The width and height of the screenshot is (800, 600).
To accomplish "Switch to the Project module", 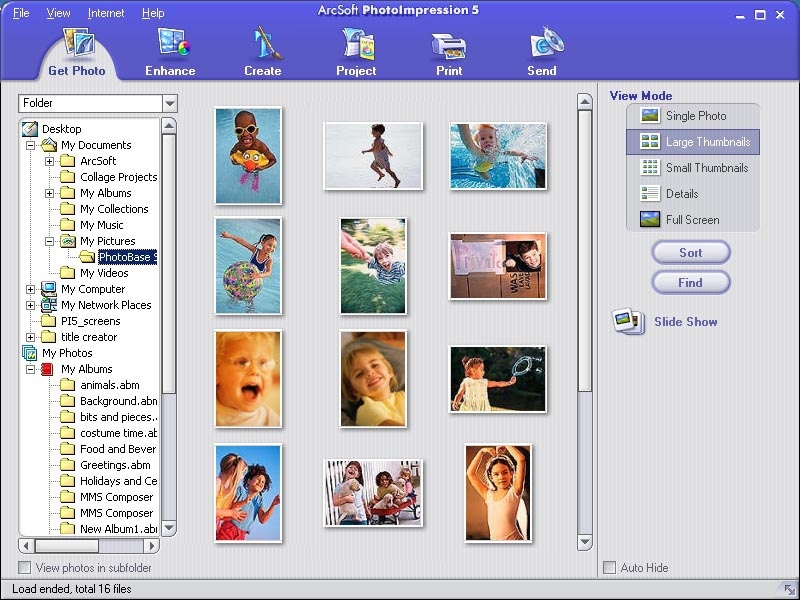I will pos(355,45).
